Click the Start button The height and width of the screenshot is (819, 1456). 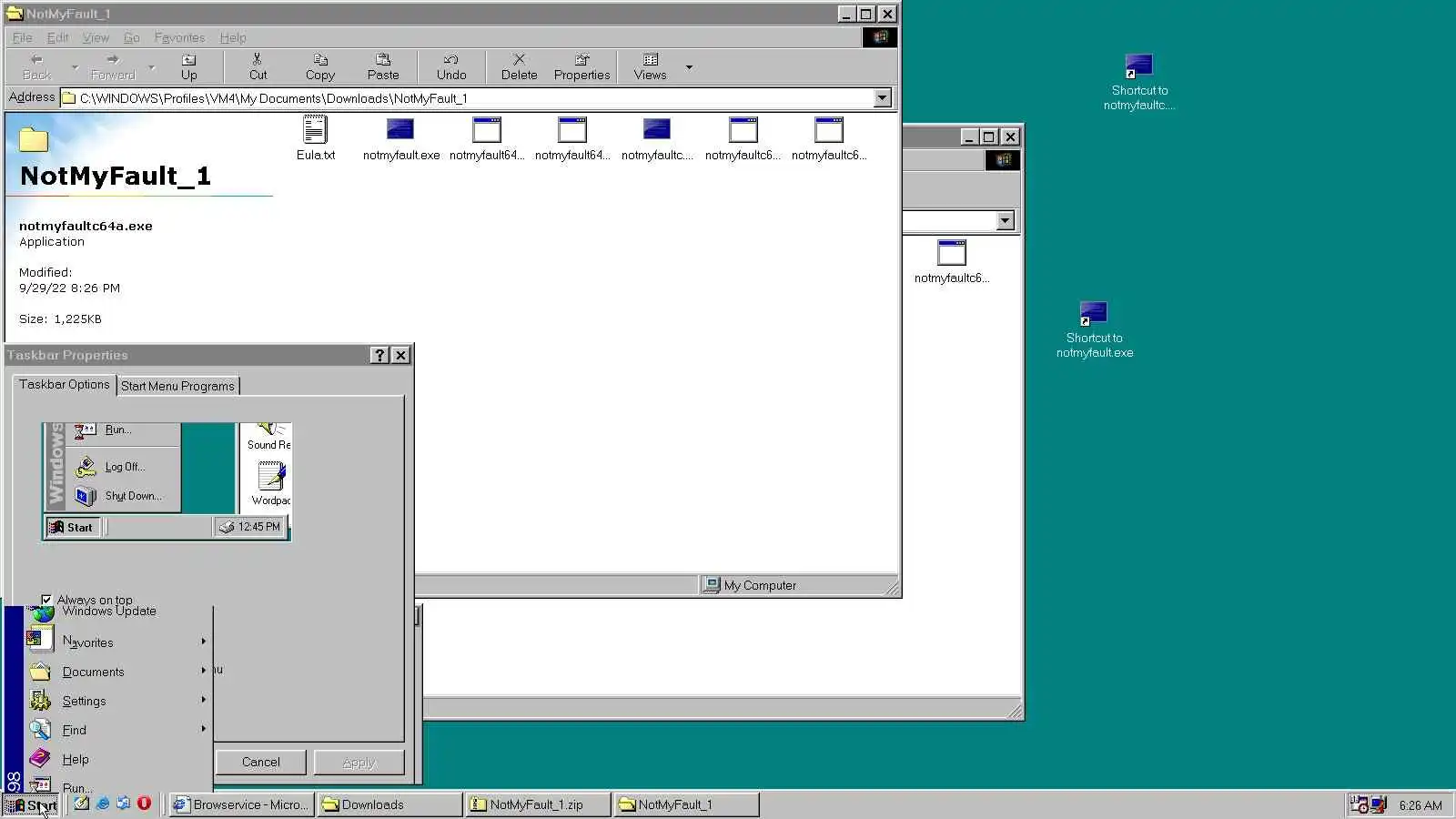[x=32, y=804]
